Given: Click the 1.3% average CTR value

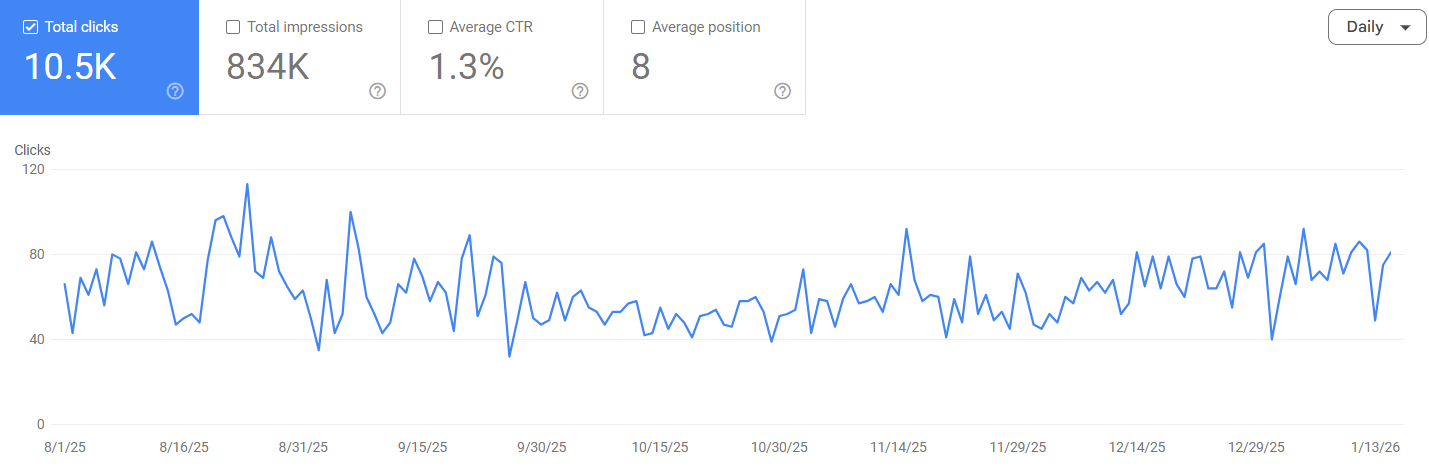Looking at the screenshot, I should coord(466,67).
